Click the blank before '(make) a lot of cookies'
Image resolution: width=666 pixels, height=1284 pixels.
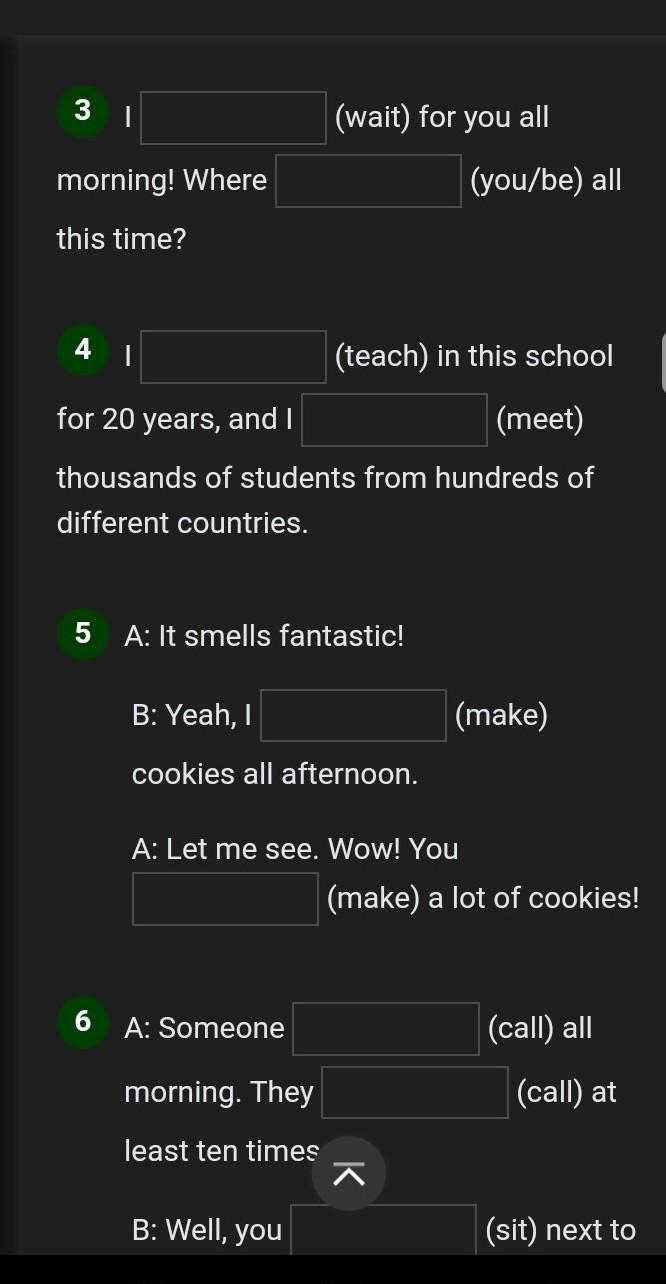226,899
